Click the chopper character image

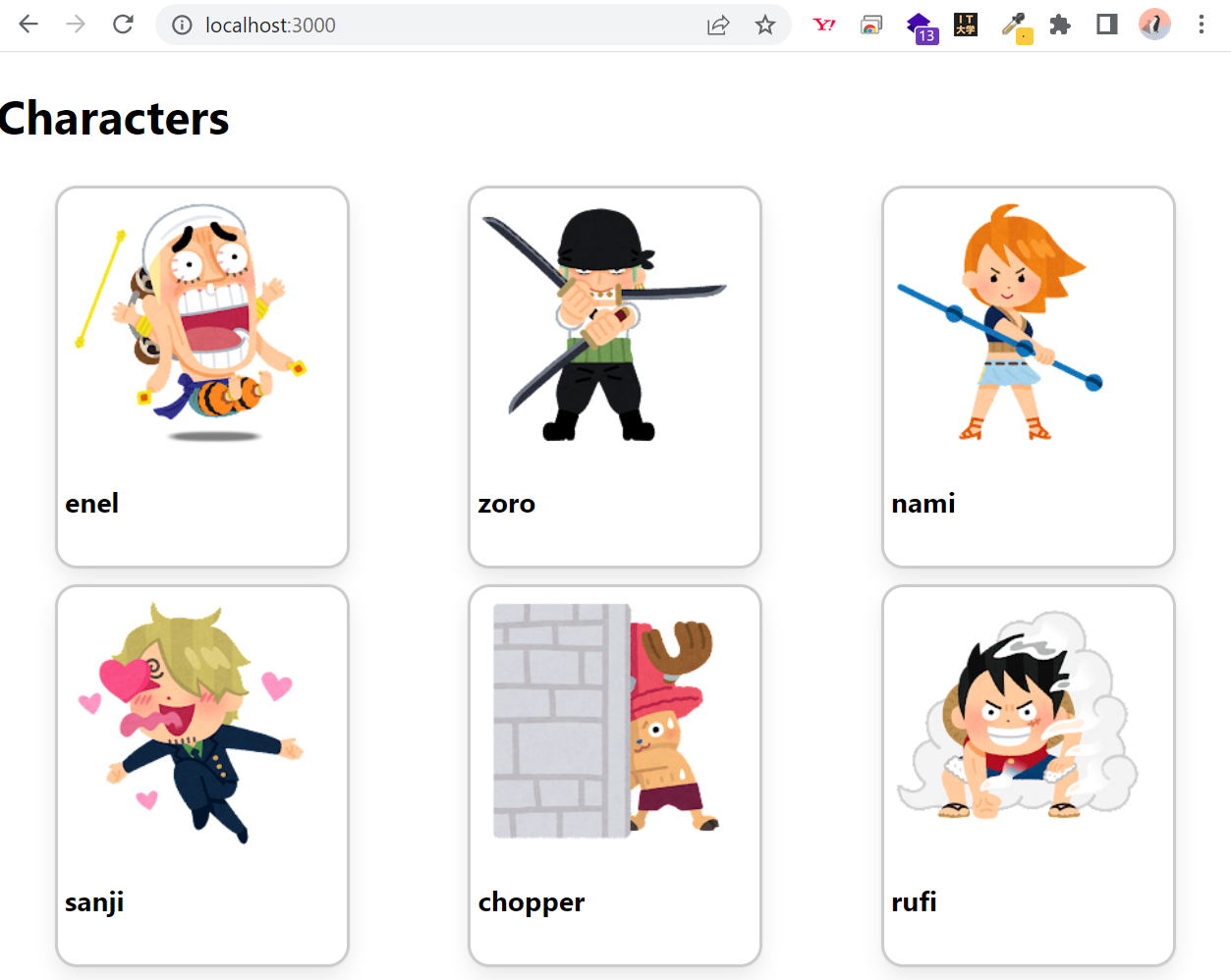[605, 722]
